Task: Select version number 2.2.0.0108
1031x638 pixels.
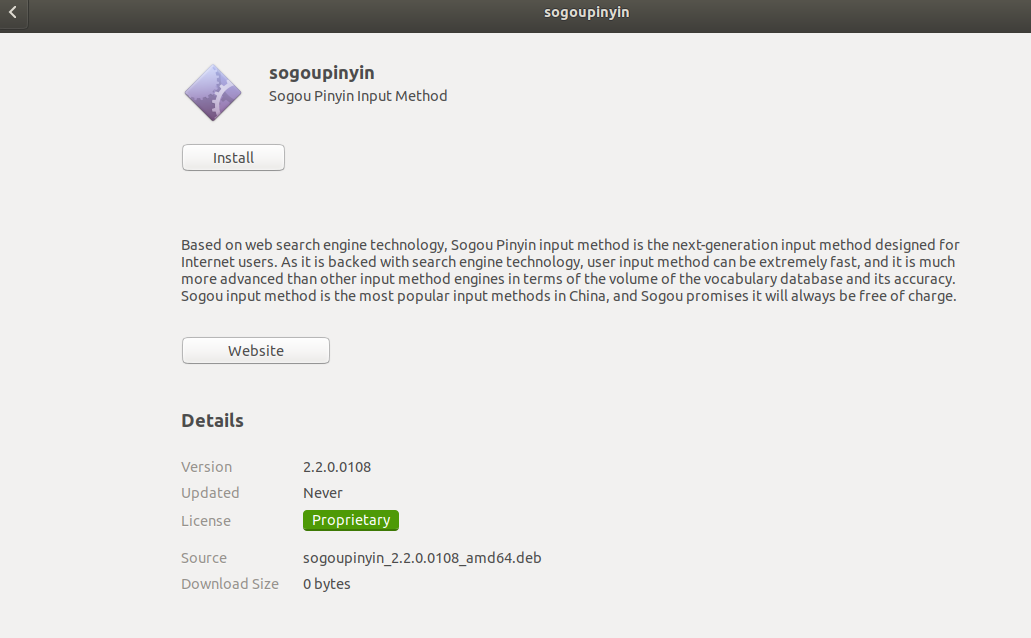Action: tap(337, 467)
